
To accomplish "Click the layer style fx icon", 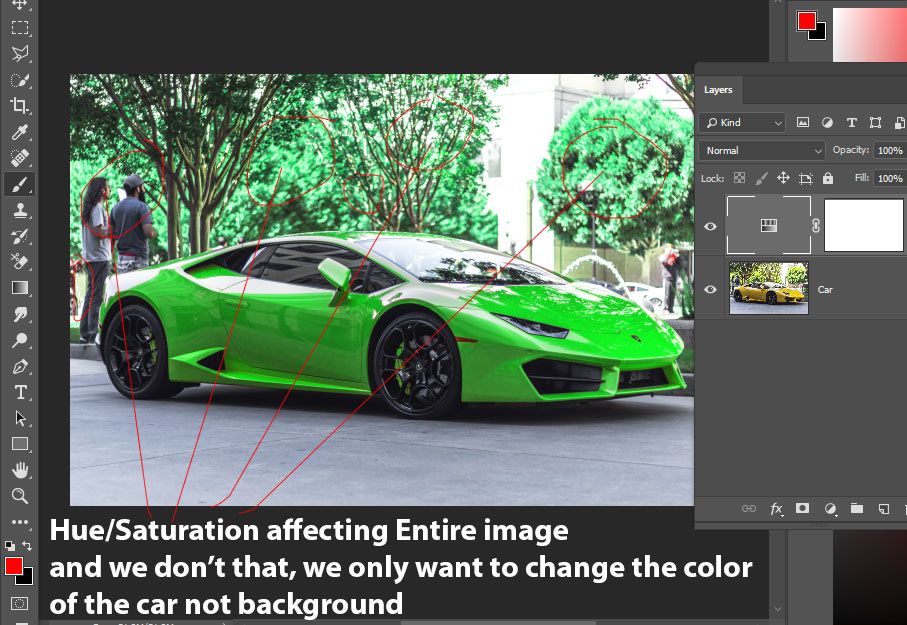I will point(776,509).
